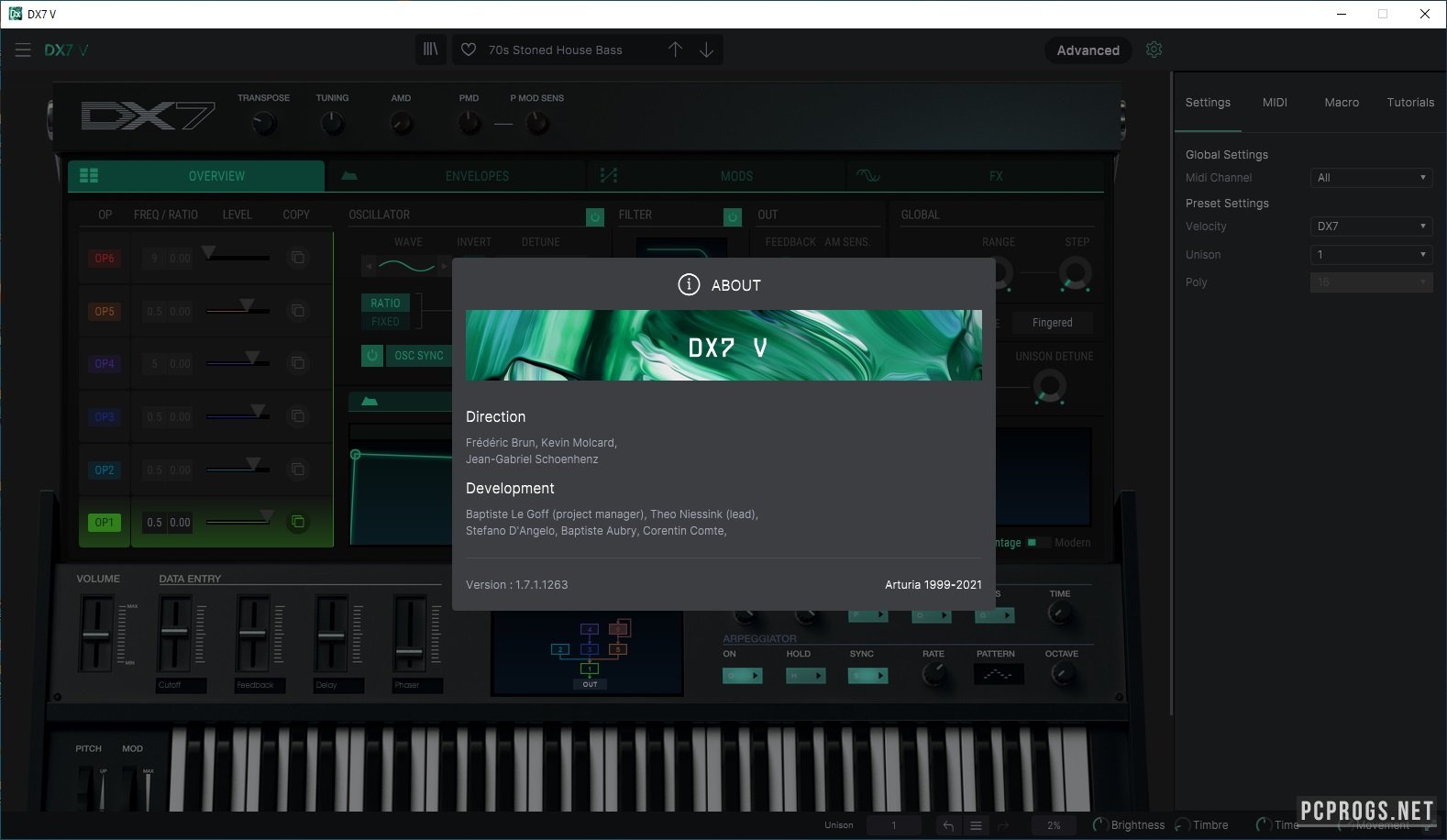
Task: Close the settings panel via gear icon
Action: (x=1154, y=50)
